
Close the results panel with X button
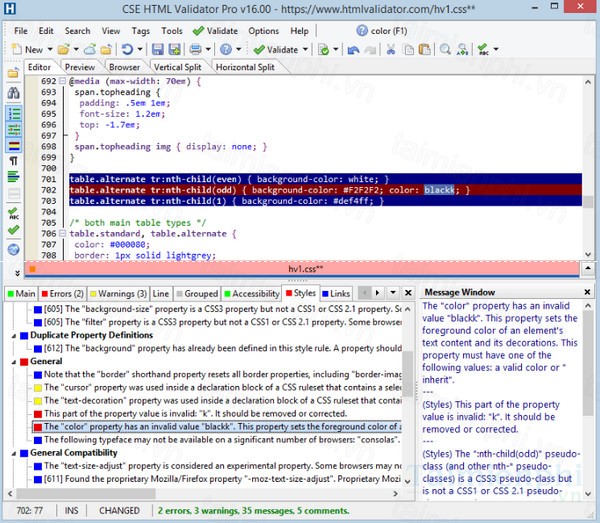click(408, 293)
